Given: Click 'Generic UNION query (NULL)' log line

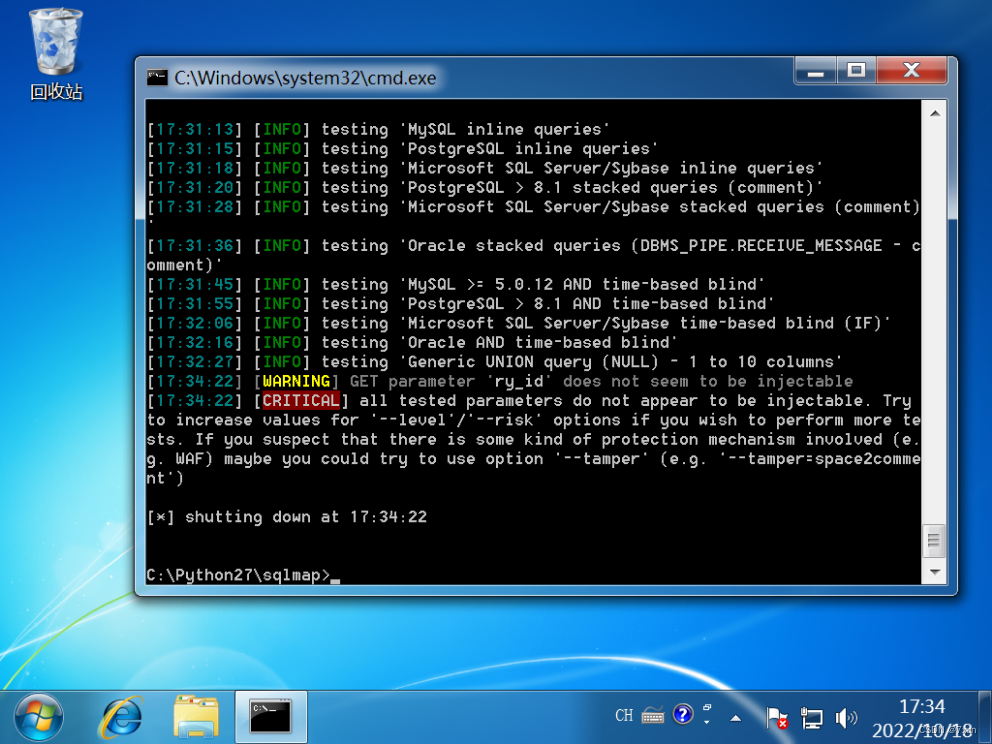Looking at the screenshot, I should pos(495,362).
